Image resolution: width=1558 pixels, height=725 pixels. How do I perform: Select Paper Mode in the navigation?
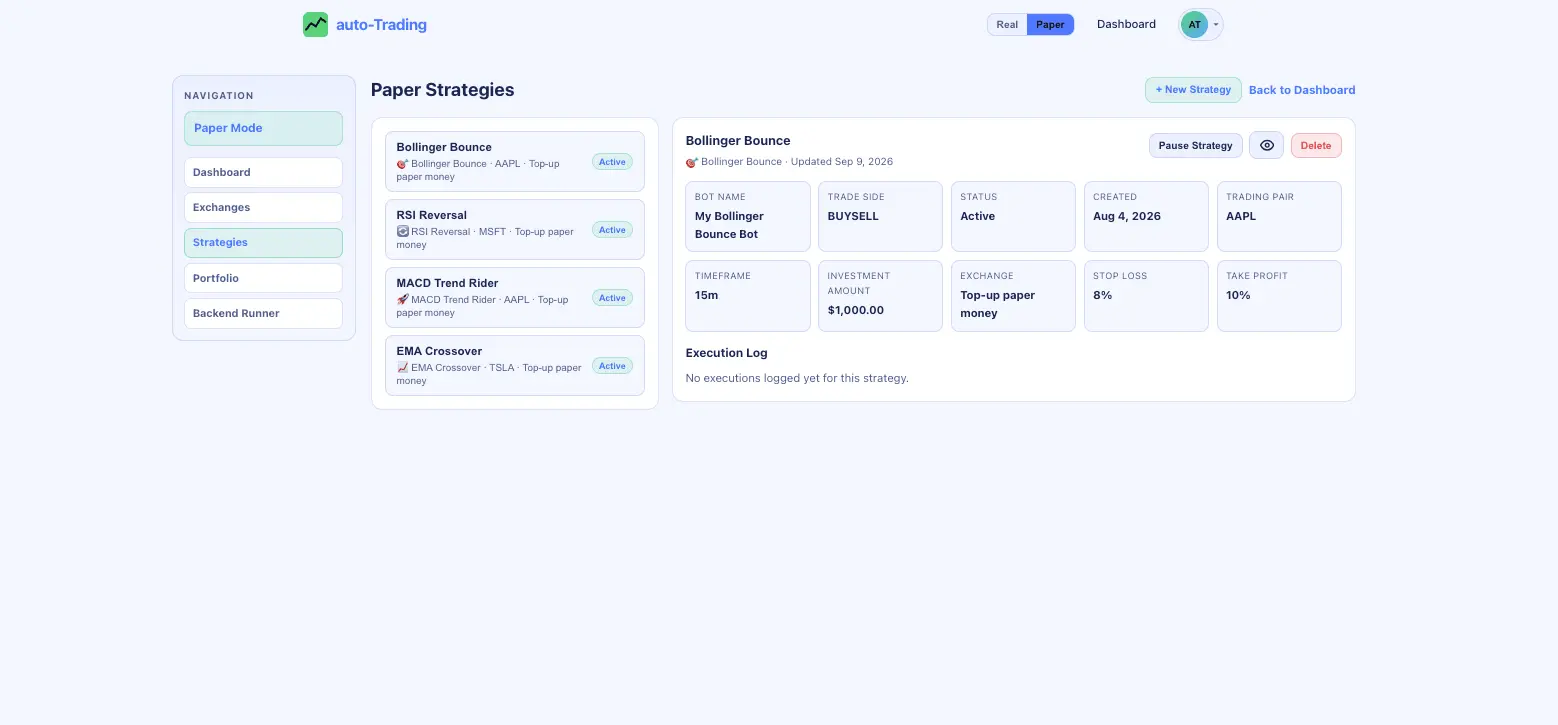coord(263,128)
